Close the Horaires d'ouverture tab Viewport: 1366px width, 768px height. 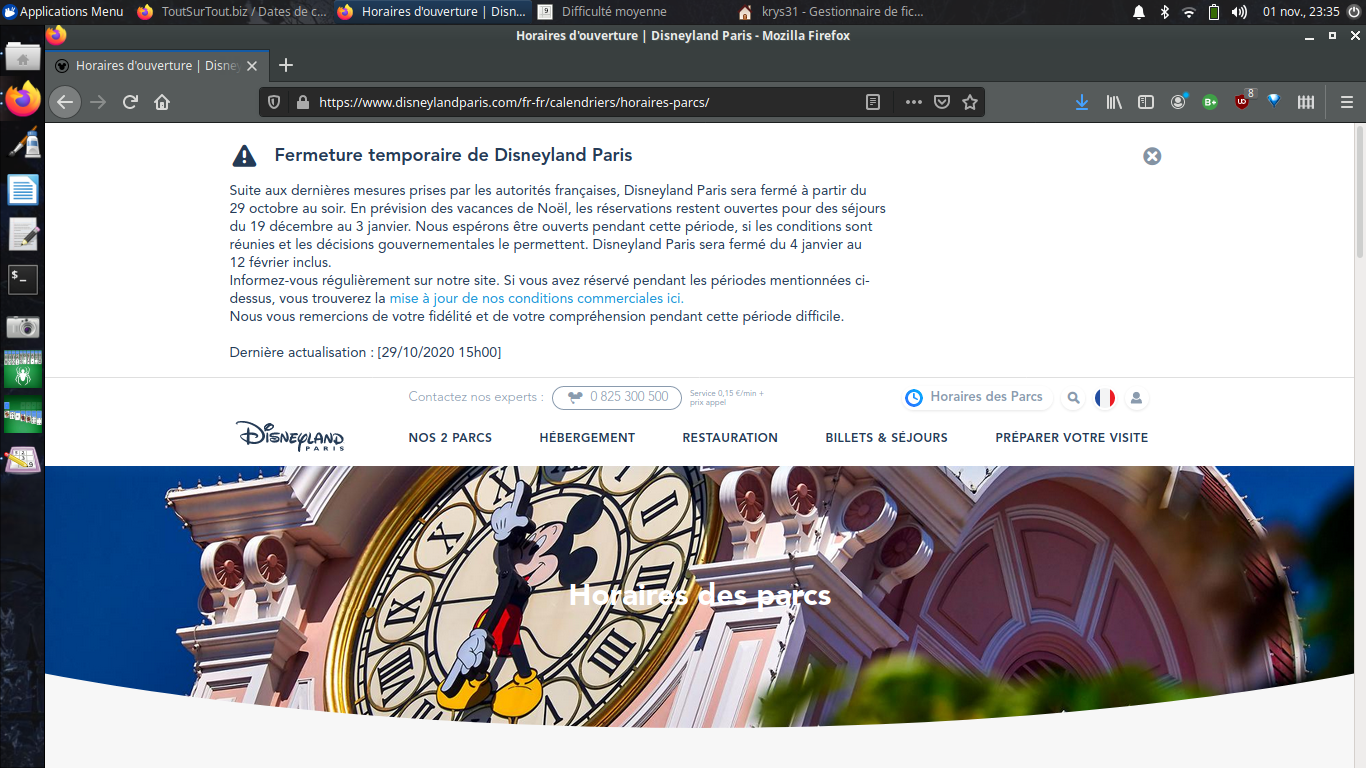click(x=252, y=66)
